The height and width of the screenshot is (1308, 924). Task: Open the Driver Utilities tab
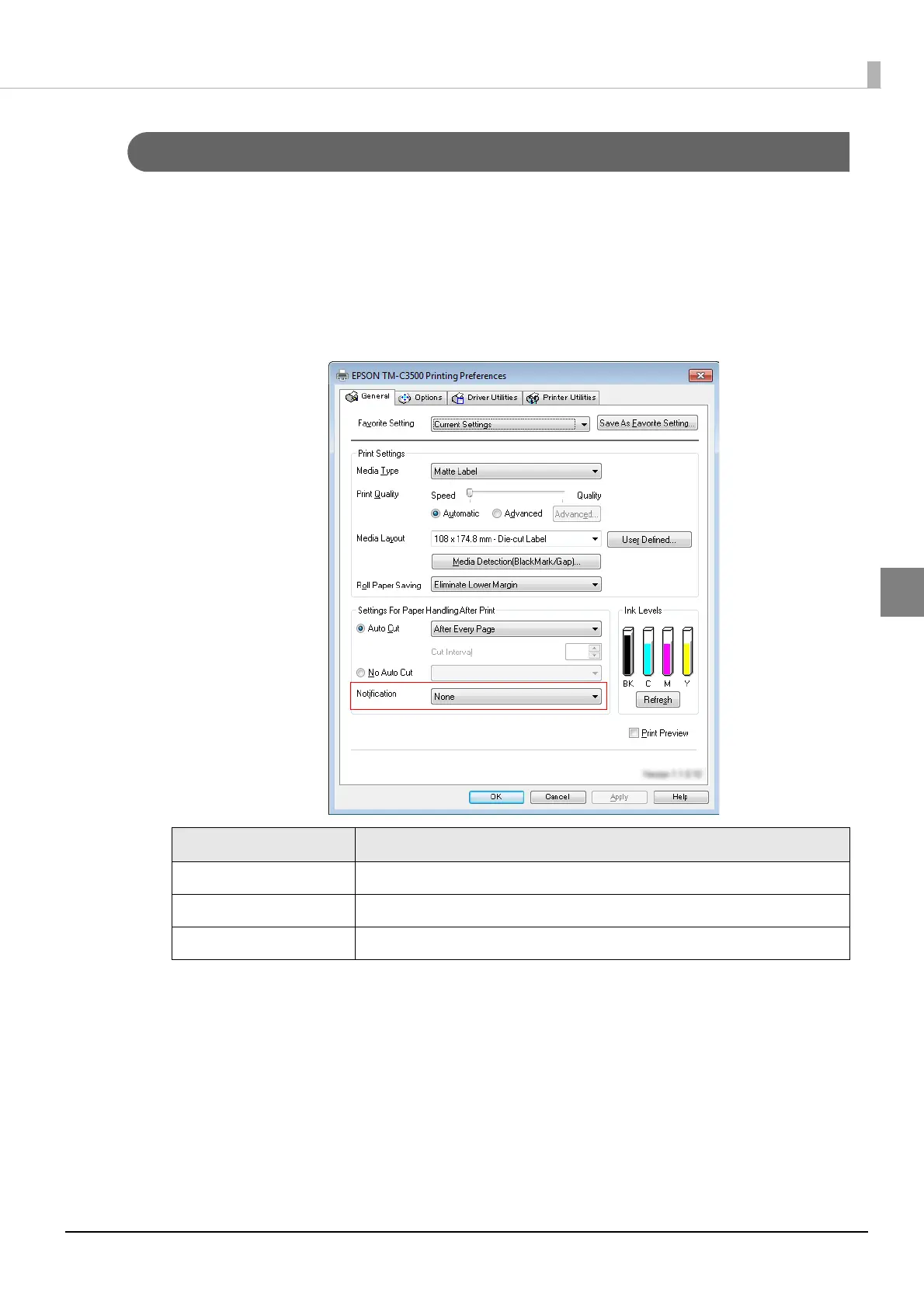(x=485, y=398)
